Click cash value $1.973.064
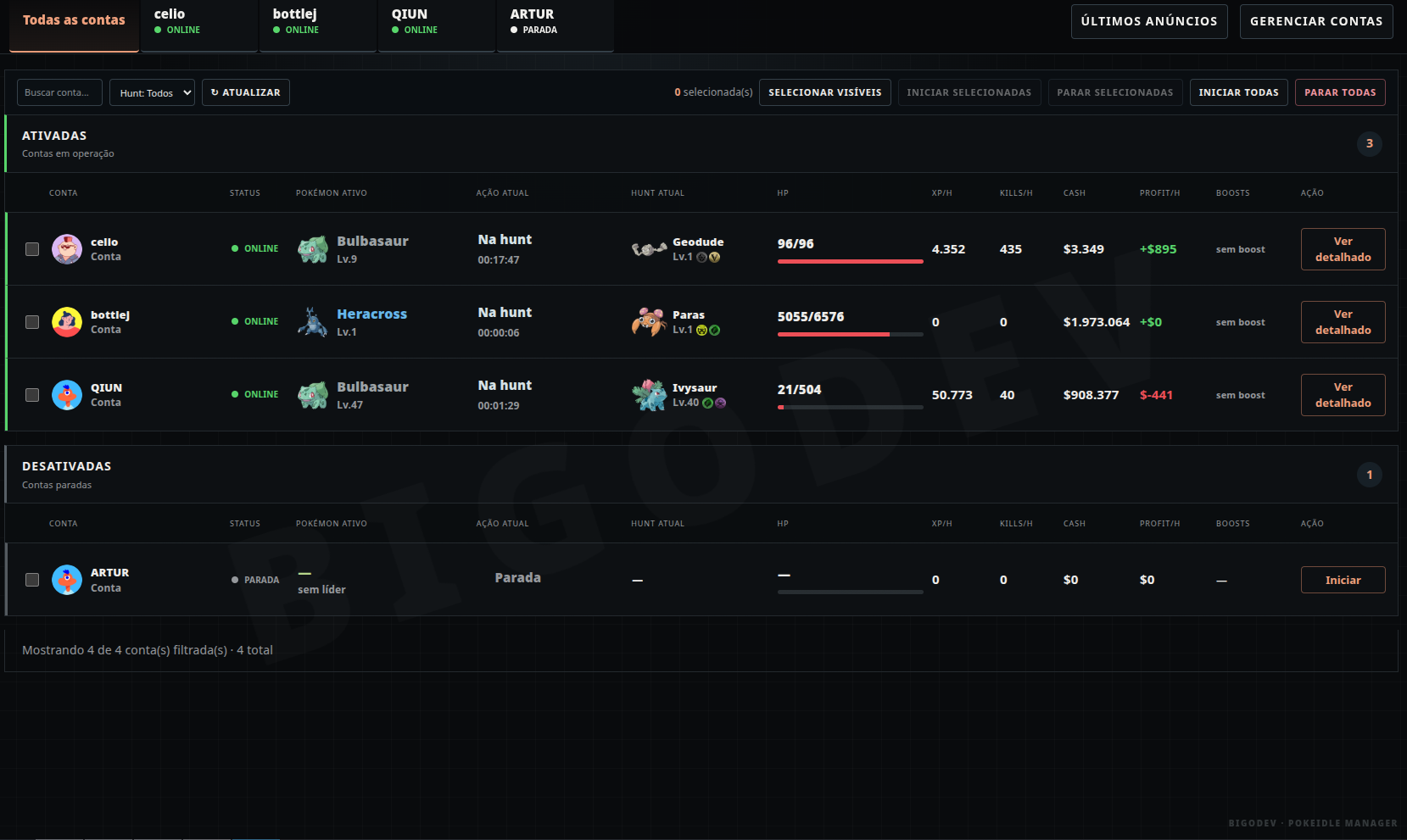The width and height of the screenshot is (1407, 840). (x=1097, y=322)
